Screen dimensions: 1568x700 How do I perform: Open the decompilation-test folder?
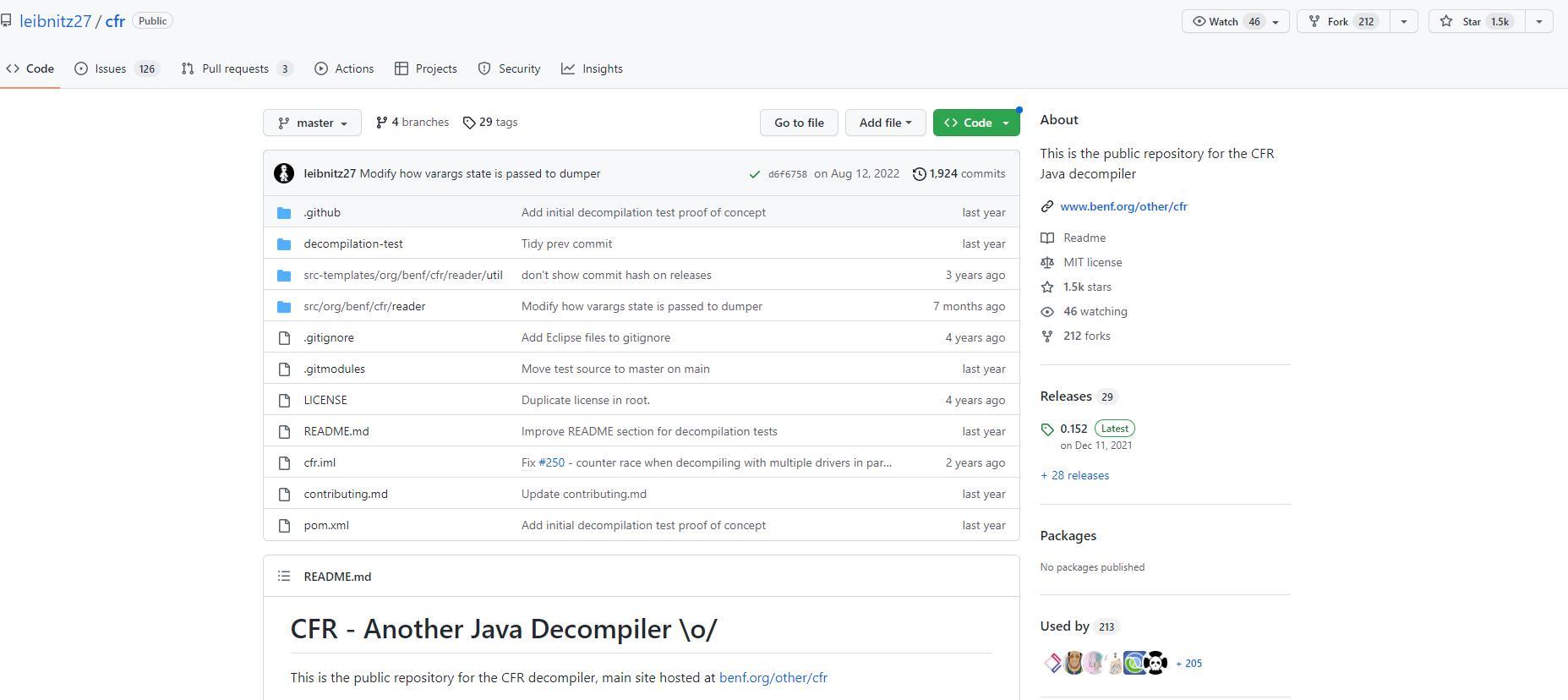[x=353, y=243]
